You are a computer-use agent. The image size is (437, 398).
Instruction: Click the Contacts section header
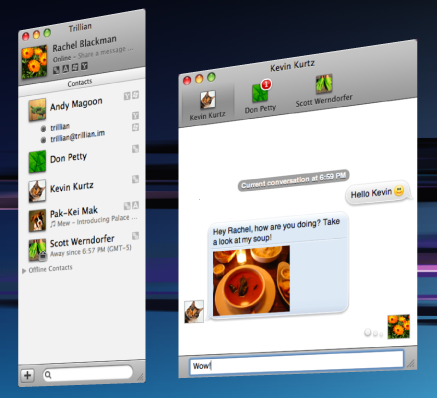pos(80,82)
